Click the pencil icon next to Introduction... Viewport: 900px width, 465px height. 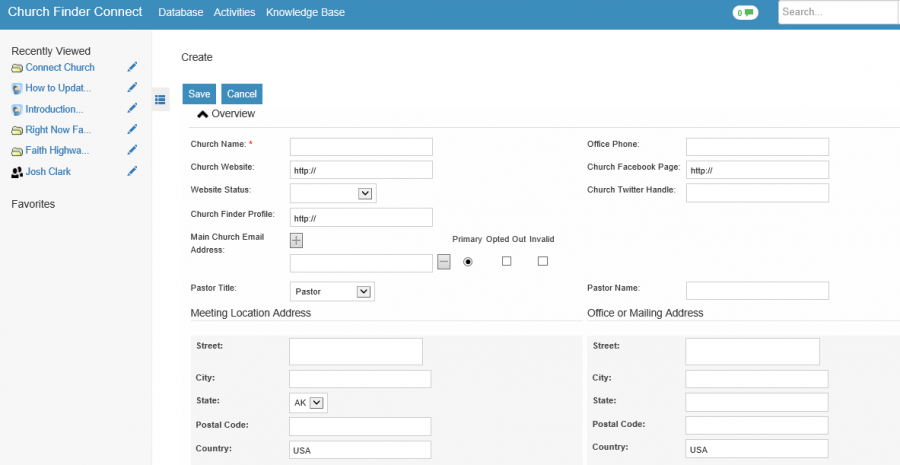point(133,108)
